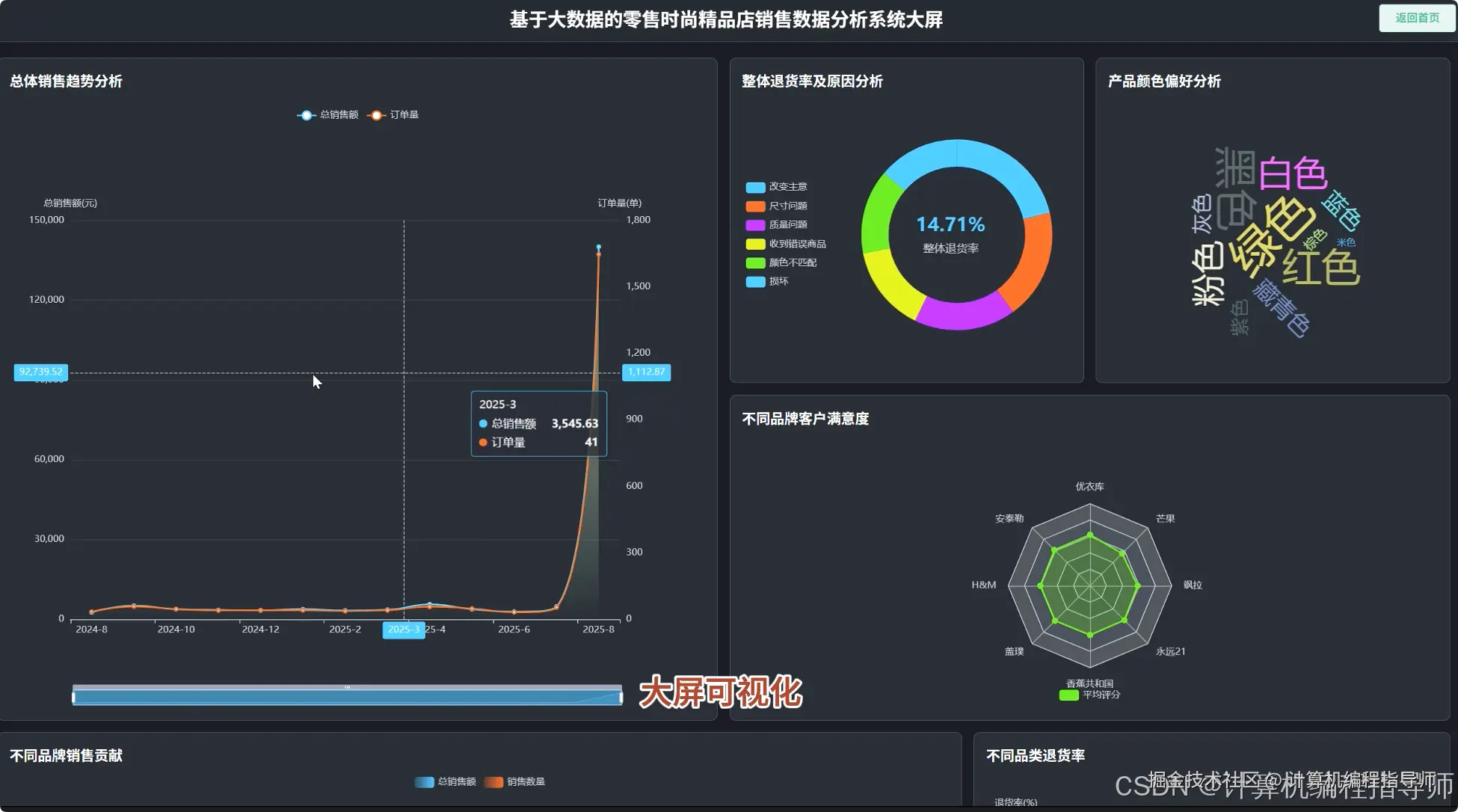Click the blue 总销售额 legend circle icon
The image size is (1458, 812).
click(x=305, y=115)
